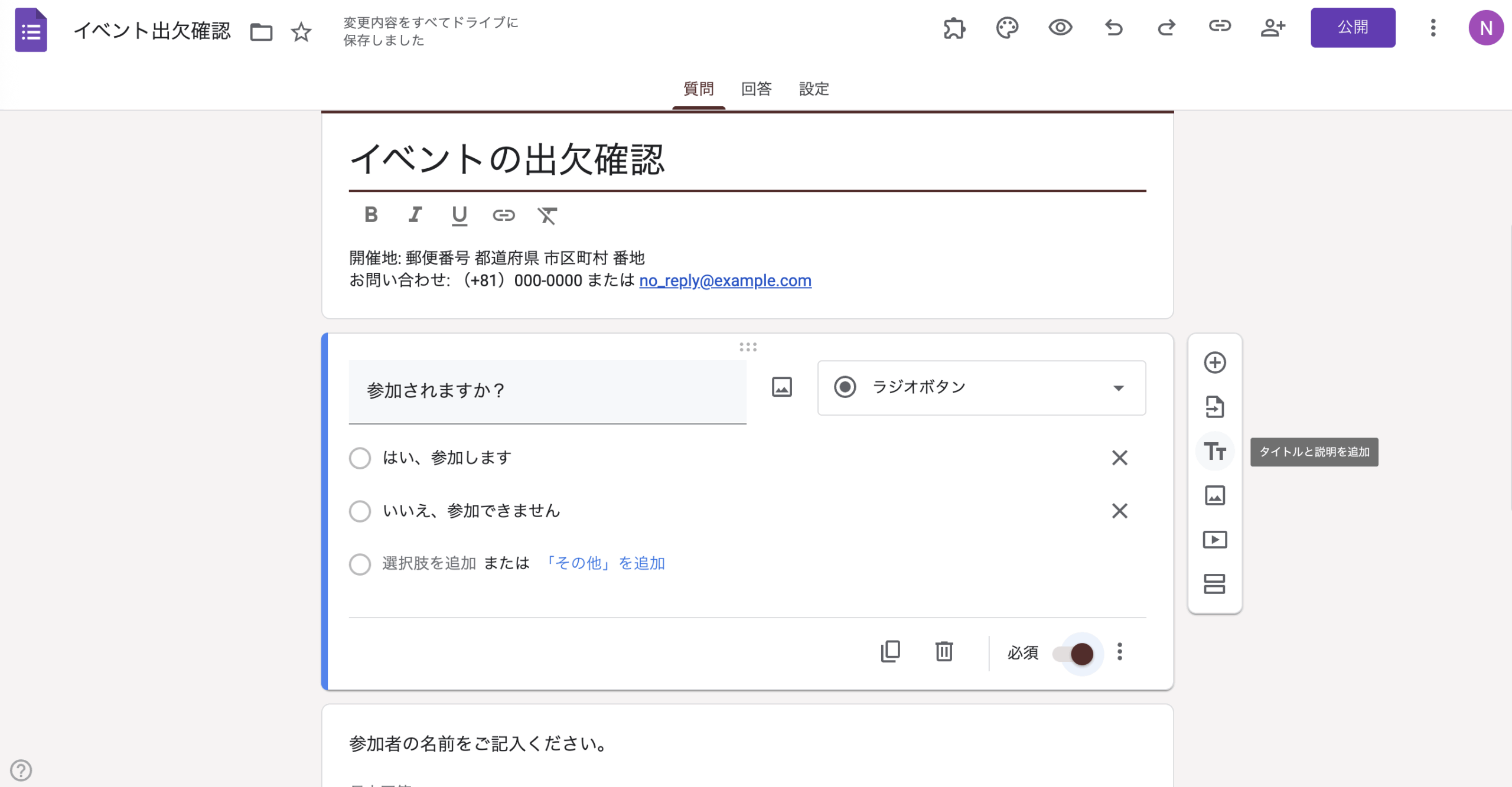
Task: Click the 「その他」を追加 link
Action: click(x=604, y=563)
